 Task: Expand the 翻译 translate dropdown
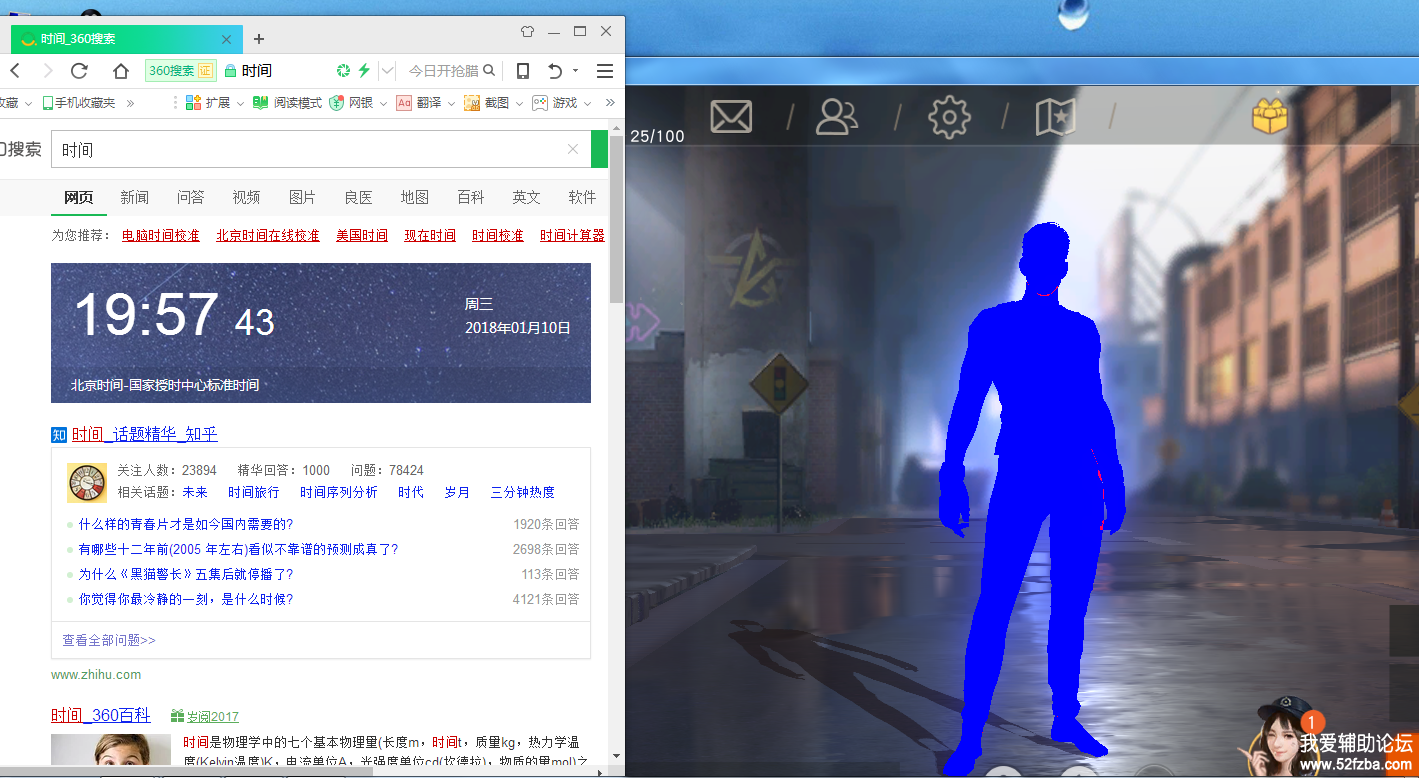tap(451, 103)
